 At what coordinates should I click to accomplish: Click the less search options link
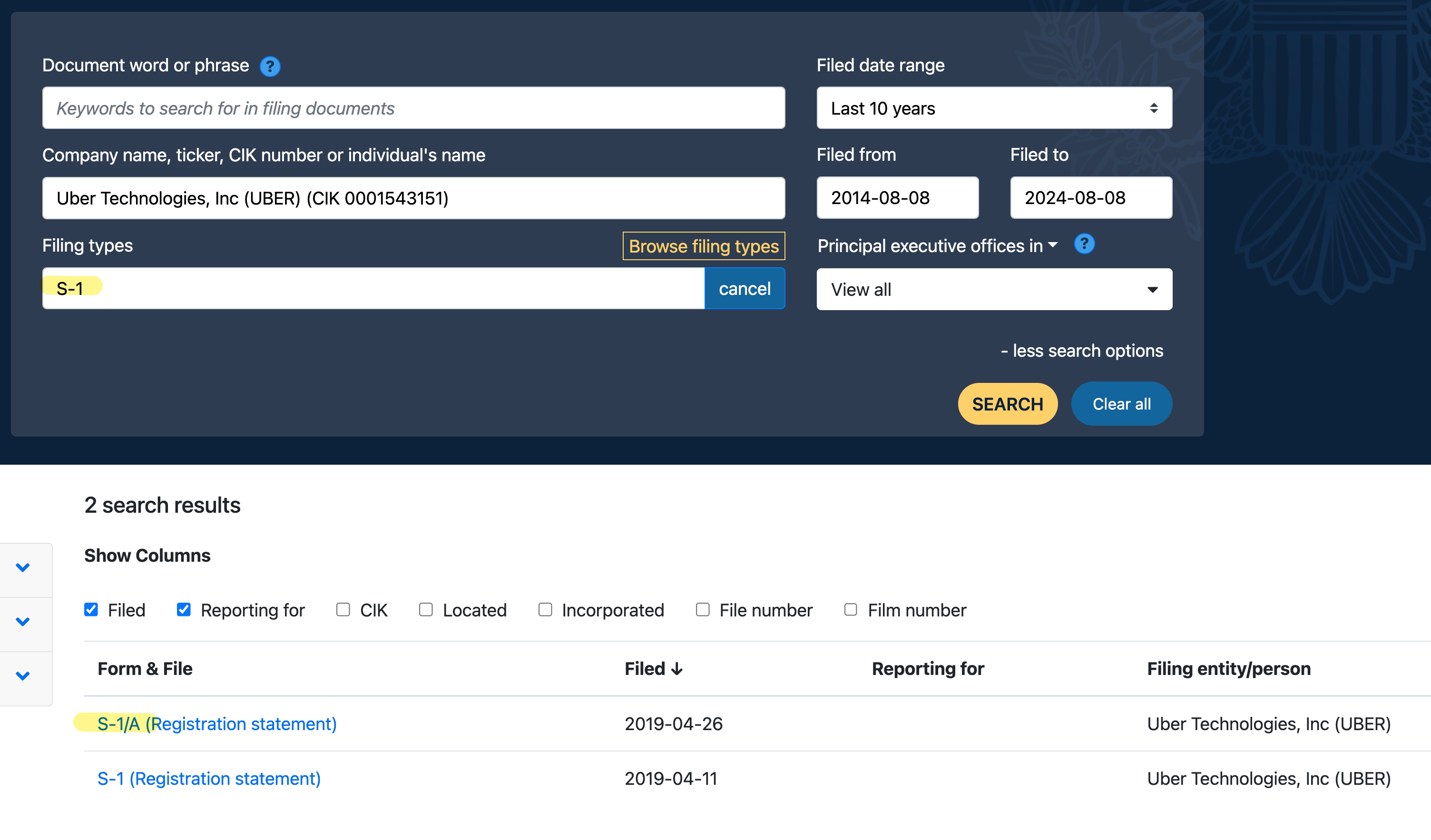pos(1081,351)
